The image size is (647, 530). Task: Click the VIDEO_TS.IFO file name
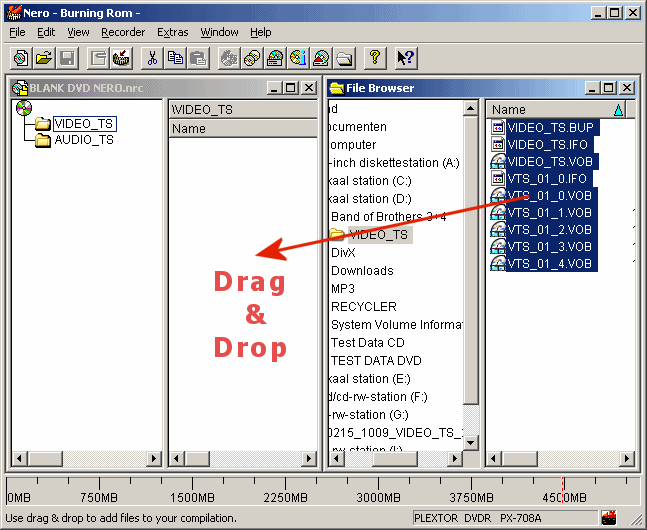click(548, 144)
